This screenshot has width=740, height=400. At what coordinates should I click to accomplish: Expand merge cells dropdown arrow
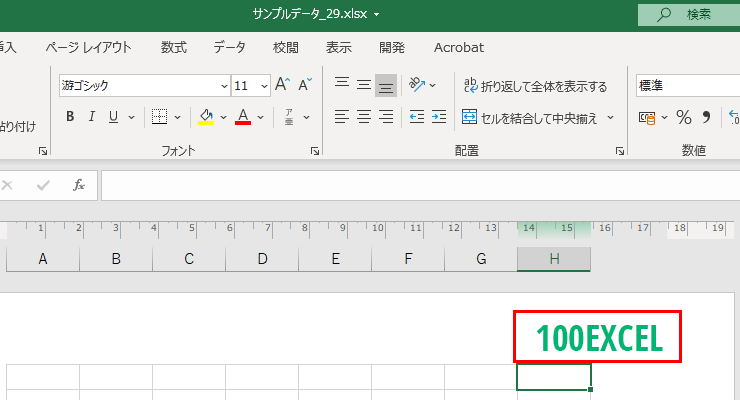(610, 117)
